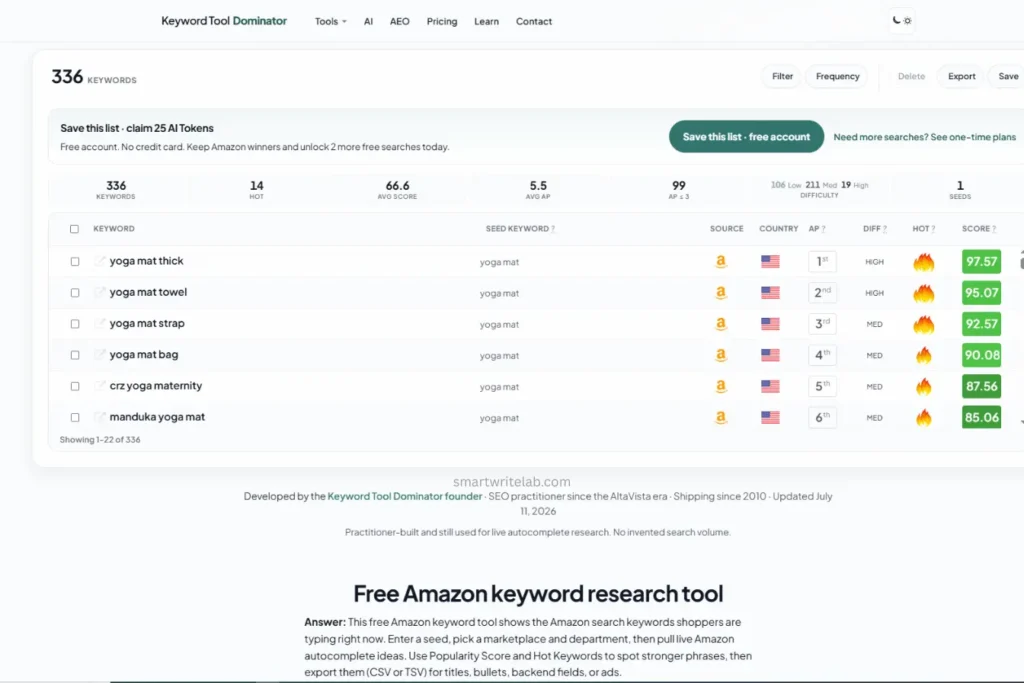Click the edit icon beside manduka yoga mat
Screen dimensions: 1024x683
99,417
